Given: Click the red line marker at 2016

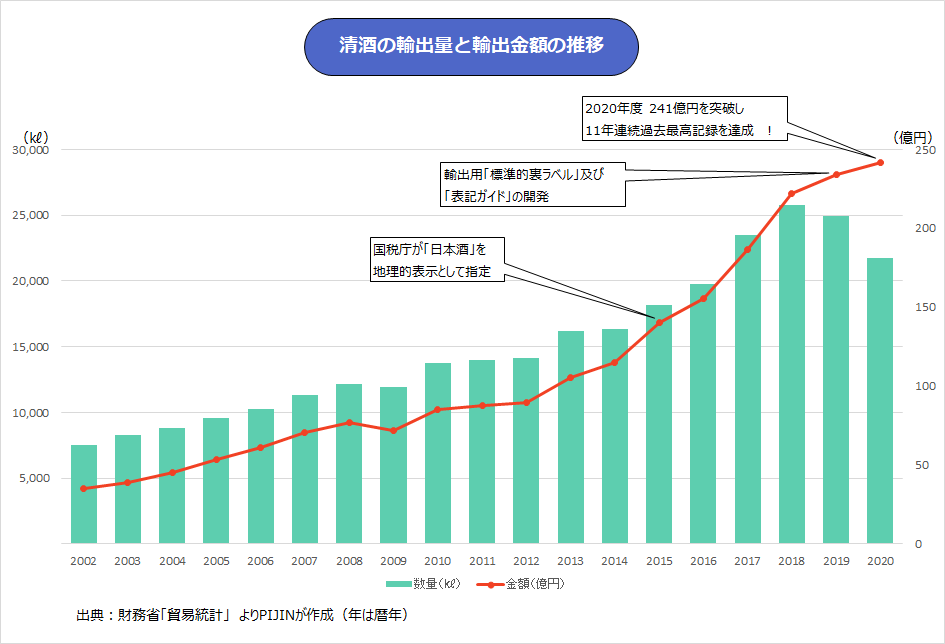Looking at the screenshot, I should click(703, 299).
